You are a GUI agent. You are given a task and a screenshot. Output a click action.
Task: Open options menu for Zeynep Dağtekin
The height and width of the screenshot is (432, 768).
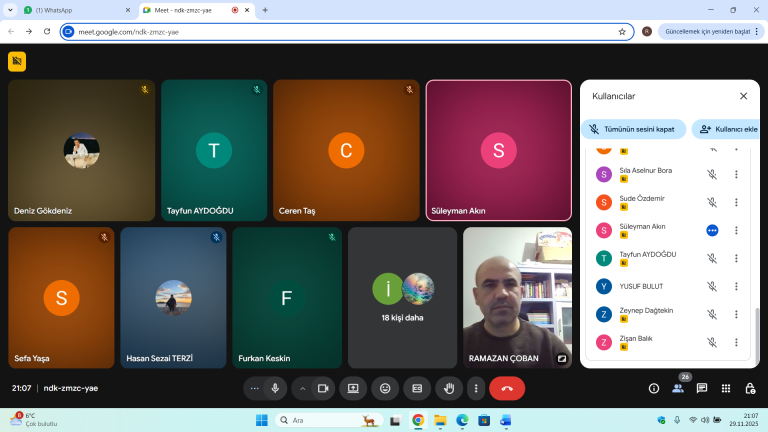tap(736, 314)
